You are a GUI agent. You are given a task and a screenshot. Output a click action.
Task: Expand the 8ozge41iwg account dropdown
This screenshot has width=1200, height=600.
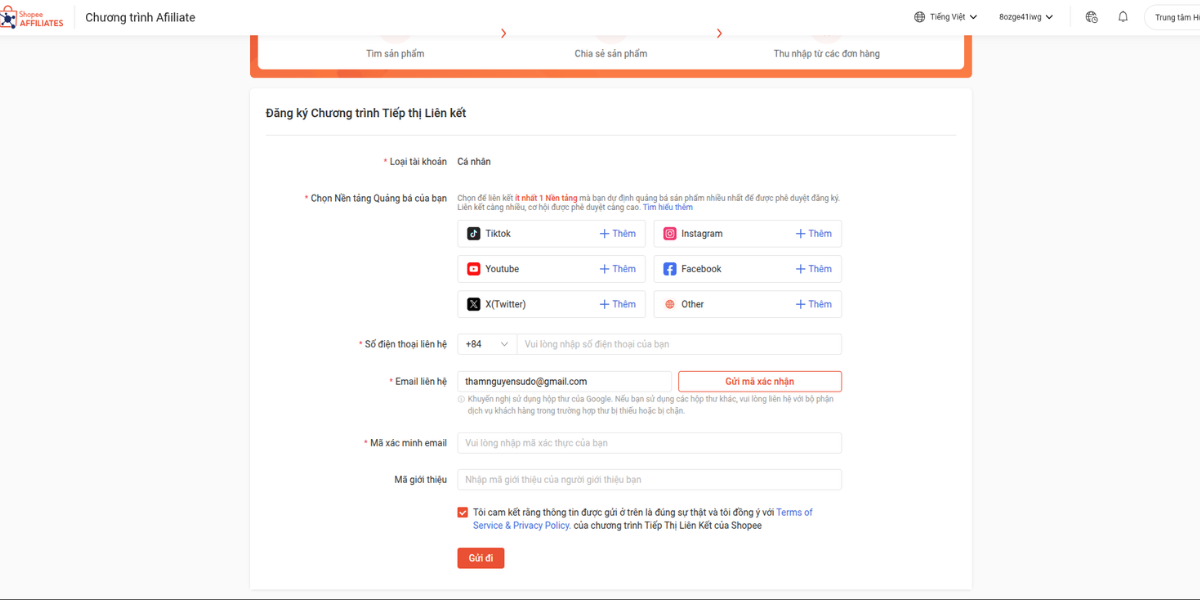point(1026,17)
